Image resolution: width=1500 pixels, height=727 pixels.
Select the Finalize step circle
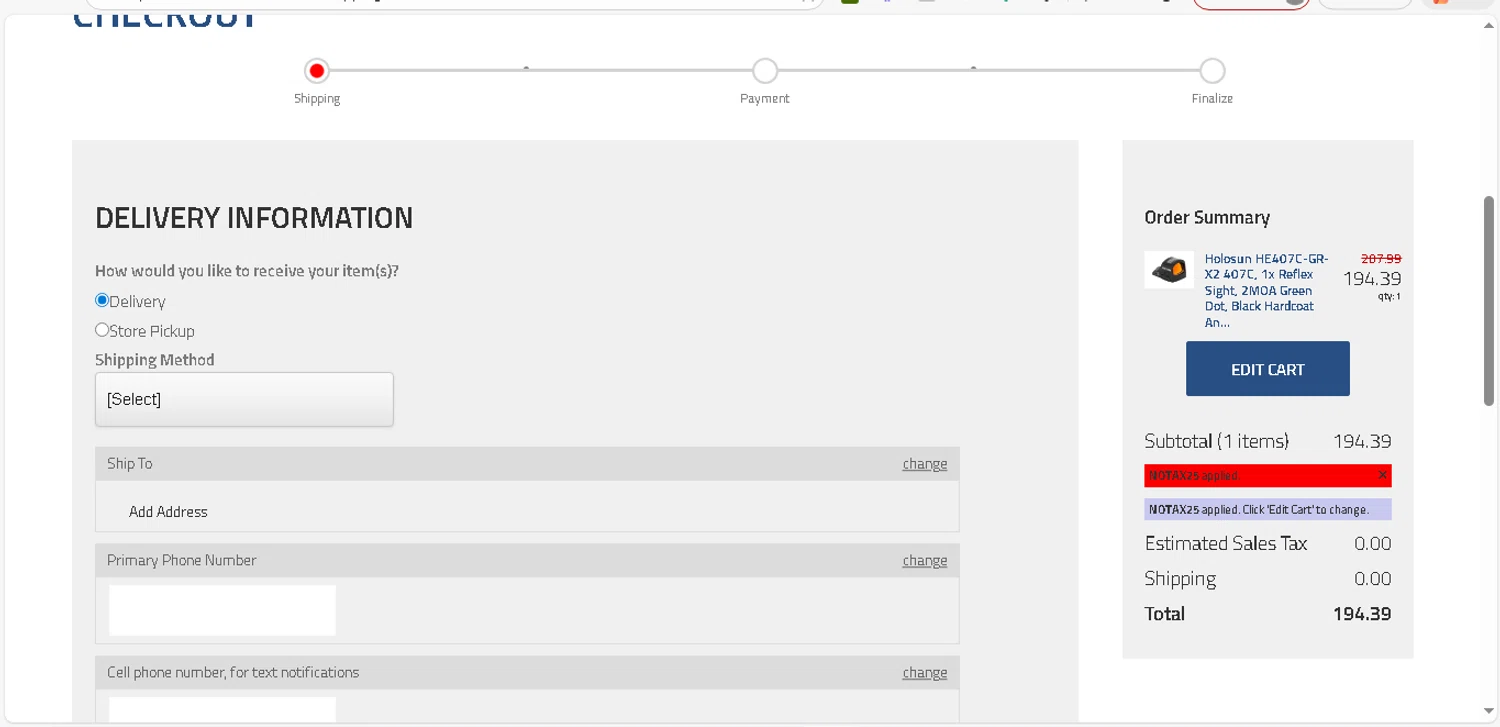[1212, 71]
